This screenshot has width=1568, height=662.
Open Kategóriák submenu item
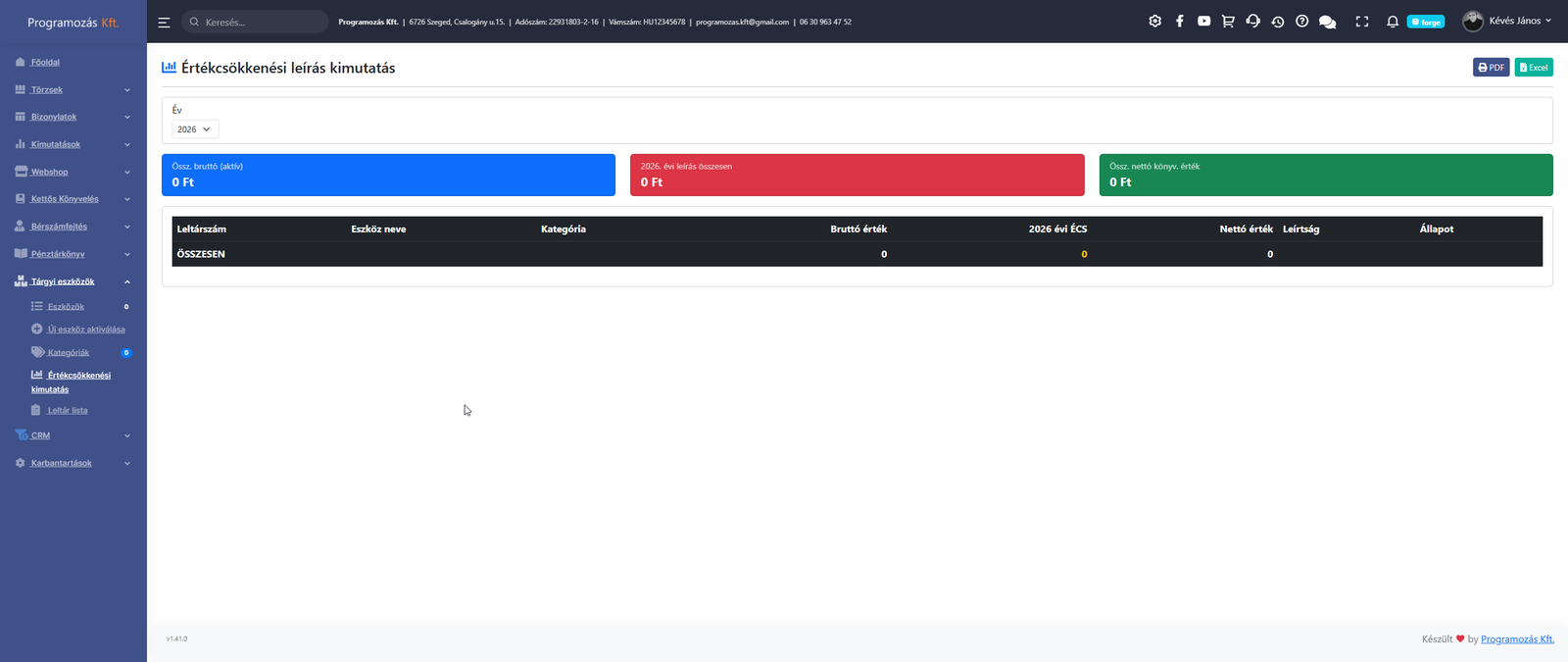point(69,353)
